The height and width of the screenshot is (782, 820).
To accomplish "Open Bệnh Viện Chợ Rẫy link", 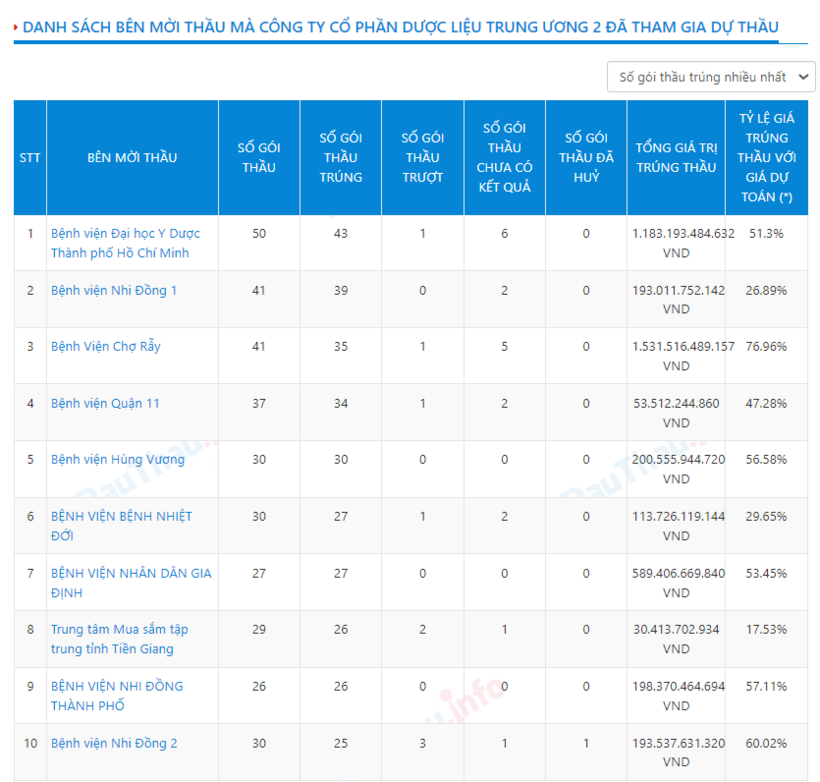I will coord(106,347).
